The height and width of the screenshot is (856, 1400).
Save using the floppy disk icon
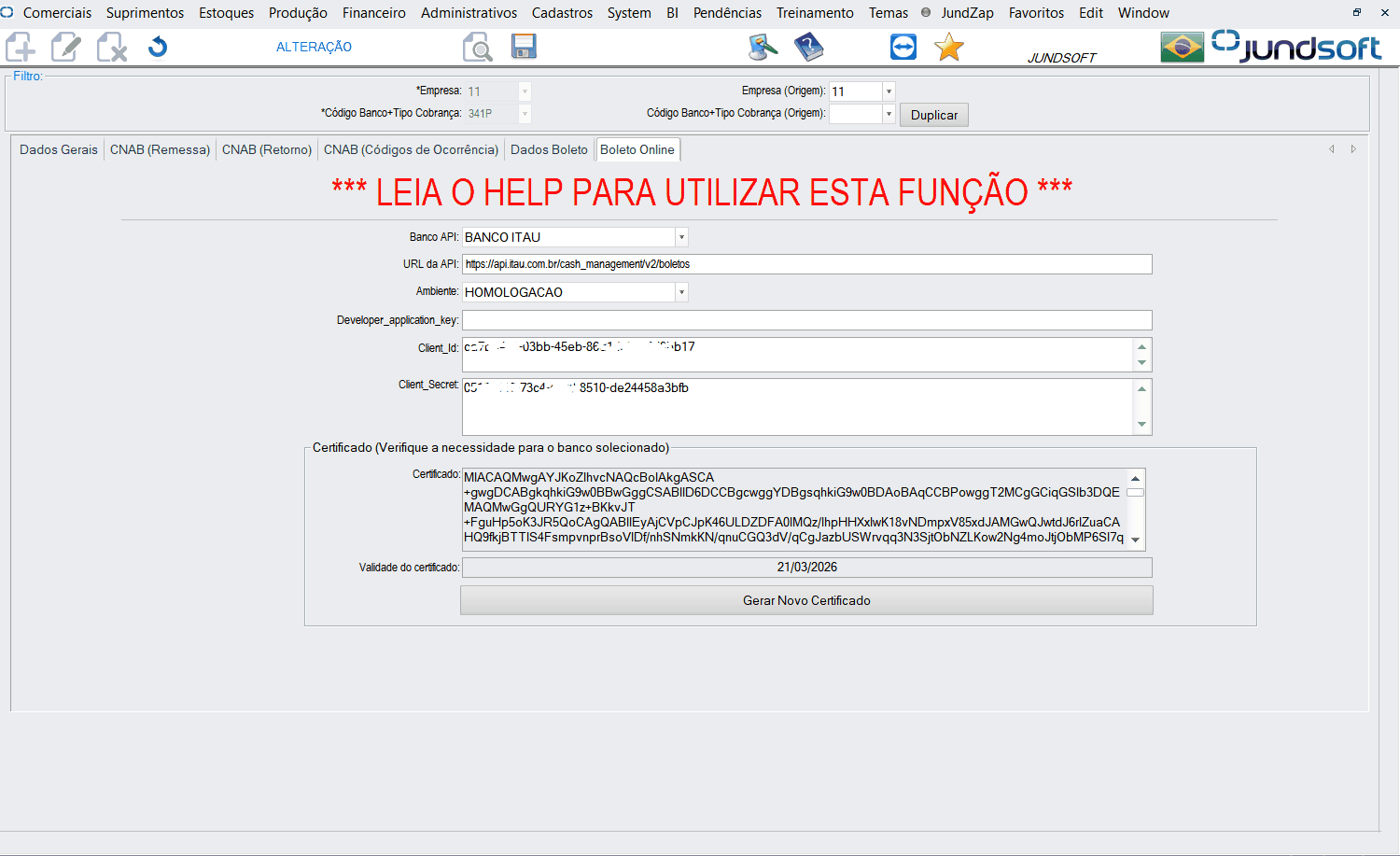[524, 47]
